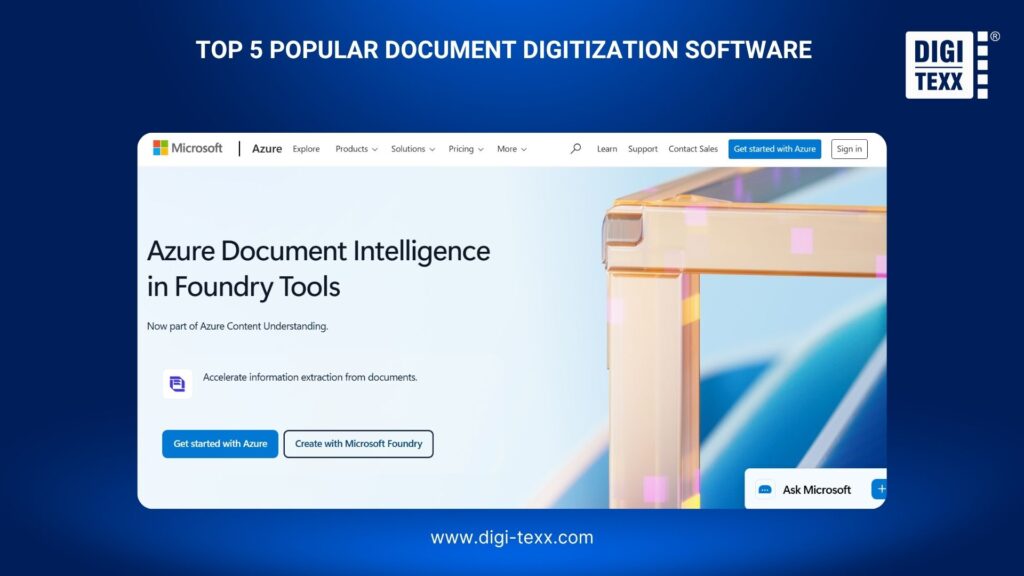The image size is (1024, 576).
Task: Click the document extraction feature icon
Action: [177, 383]
